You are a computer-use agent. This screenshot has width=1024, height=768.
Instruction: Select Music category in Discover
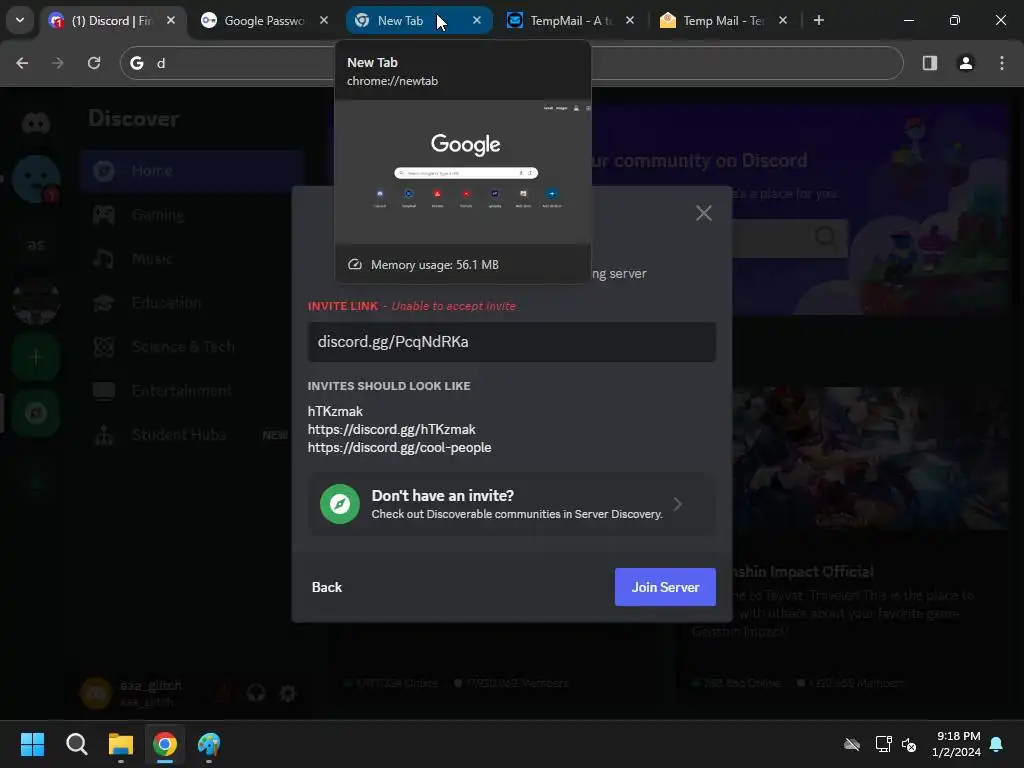coord(193,259)
